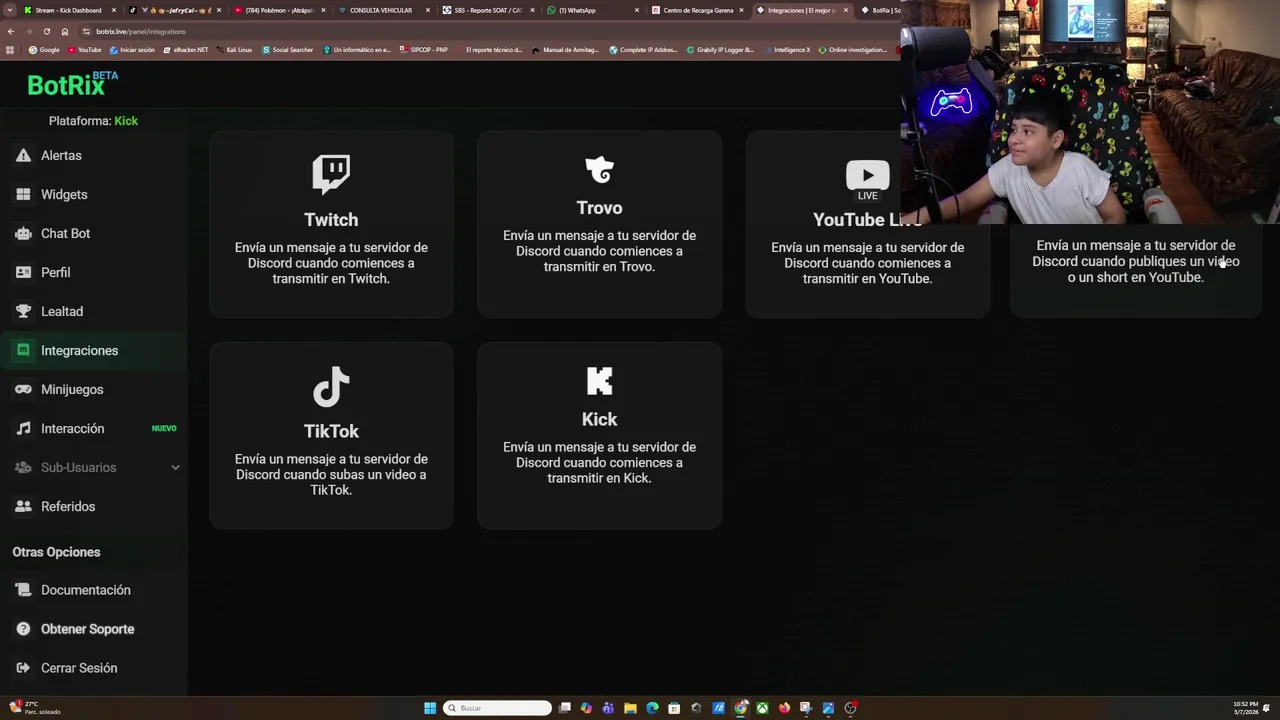Open File Explorer from the taskbar
1280x720 pixels.
[630, 708]
